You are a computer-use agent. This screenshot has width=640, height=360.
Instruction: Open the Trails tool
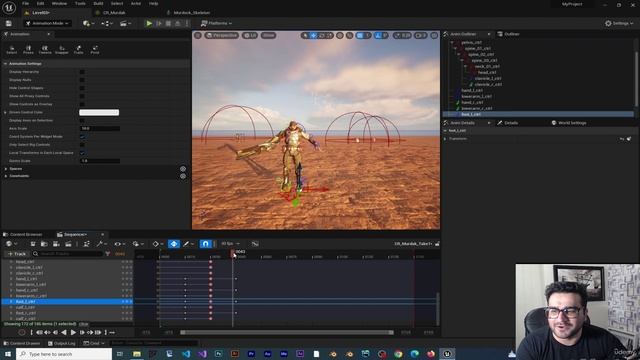78,50
